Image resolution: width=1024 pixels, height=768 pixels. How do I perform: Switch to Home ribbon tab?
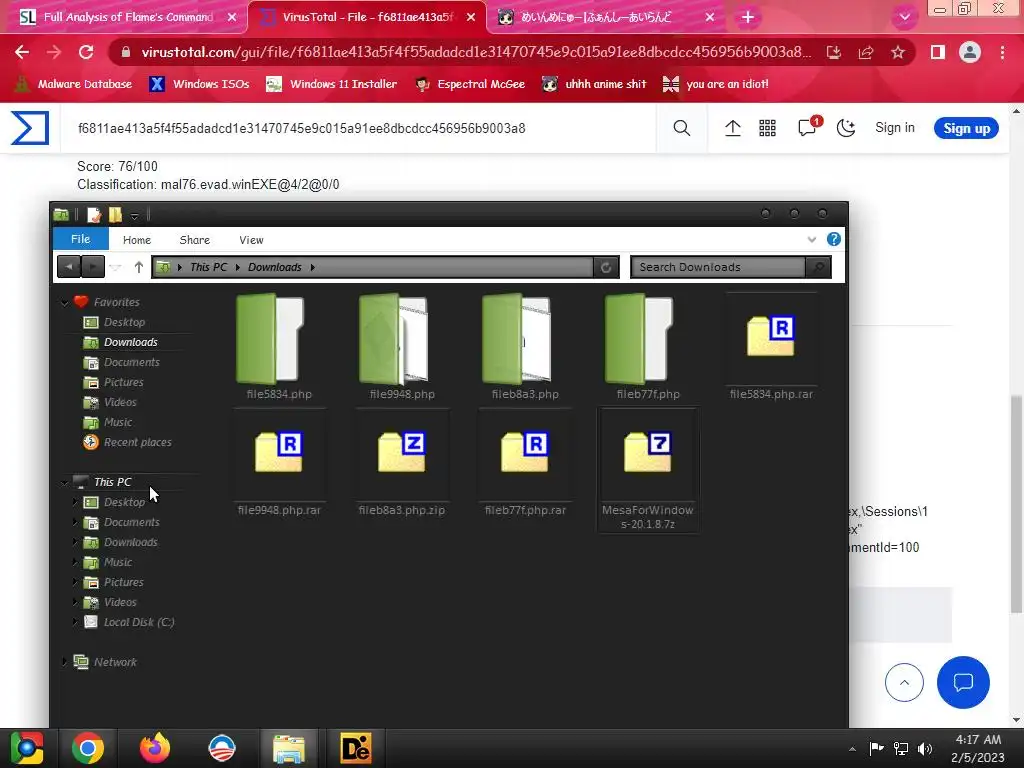point(137,240)
